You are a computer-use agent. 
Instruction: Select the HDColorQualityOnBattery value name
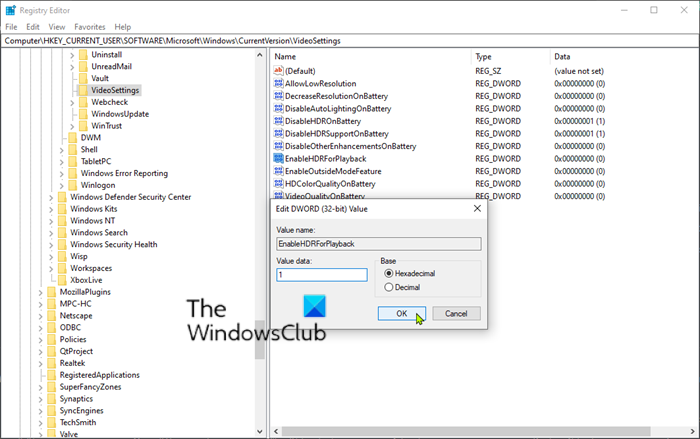[330, 184]
